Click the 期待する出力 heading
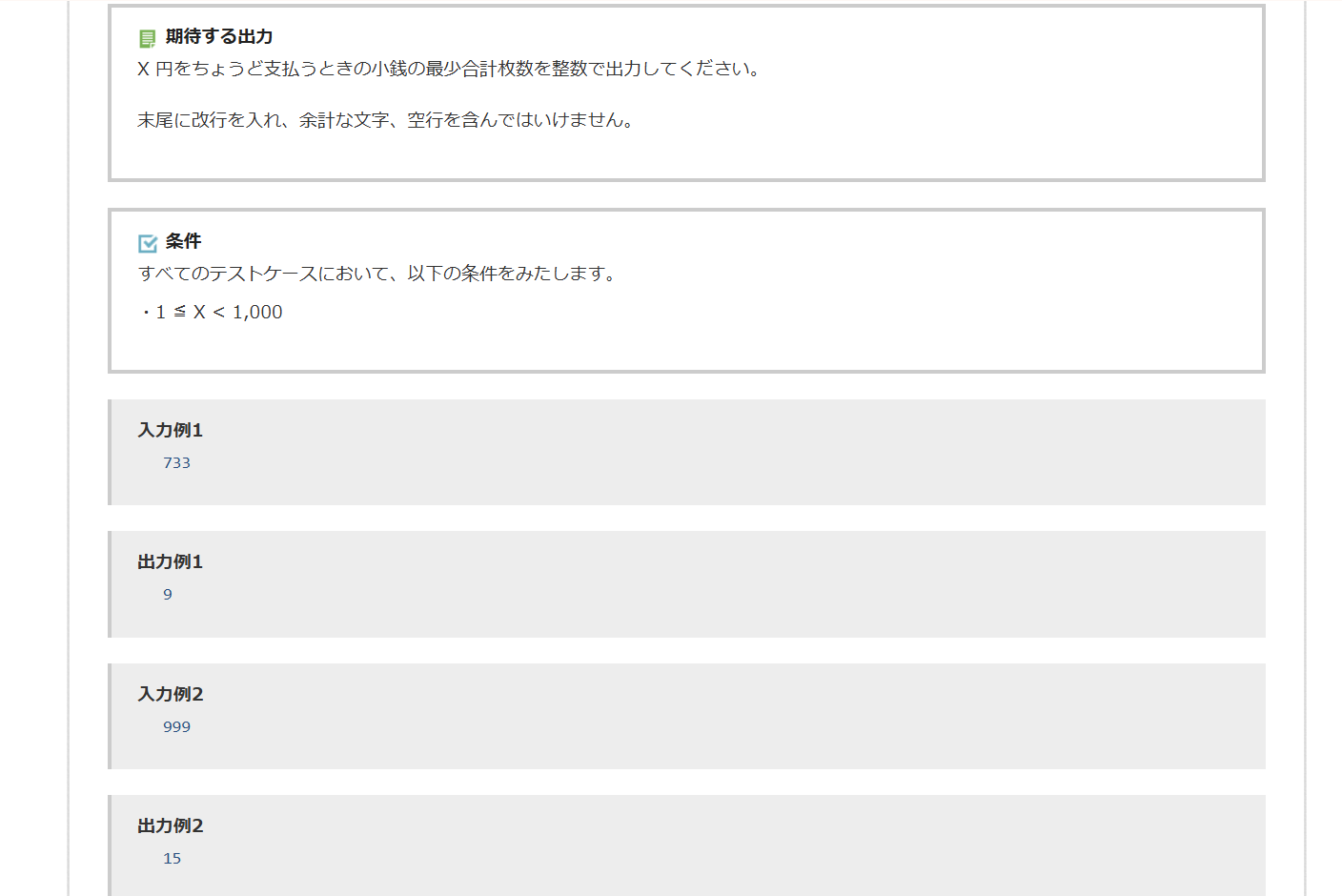The image size is (1342, 896). 219,36
